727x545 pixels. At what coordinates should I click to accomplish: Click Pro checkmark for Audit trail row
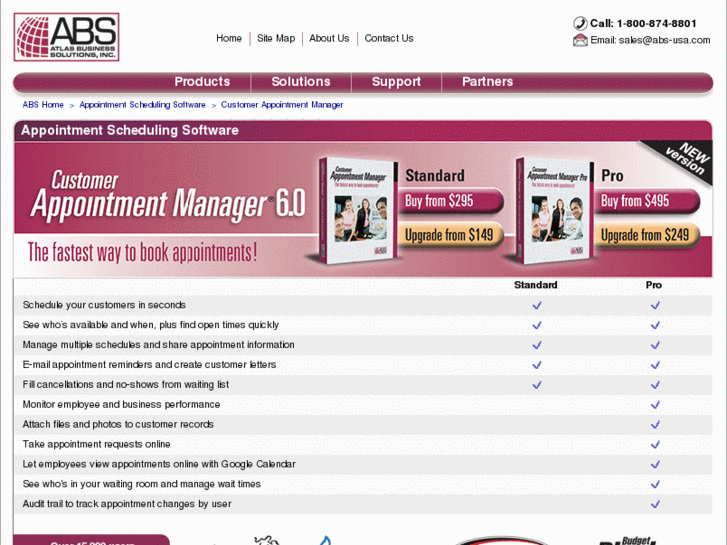(x=655, y=504)
